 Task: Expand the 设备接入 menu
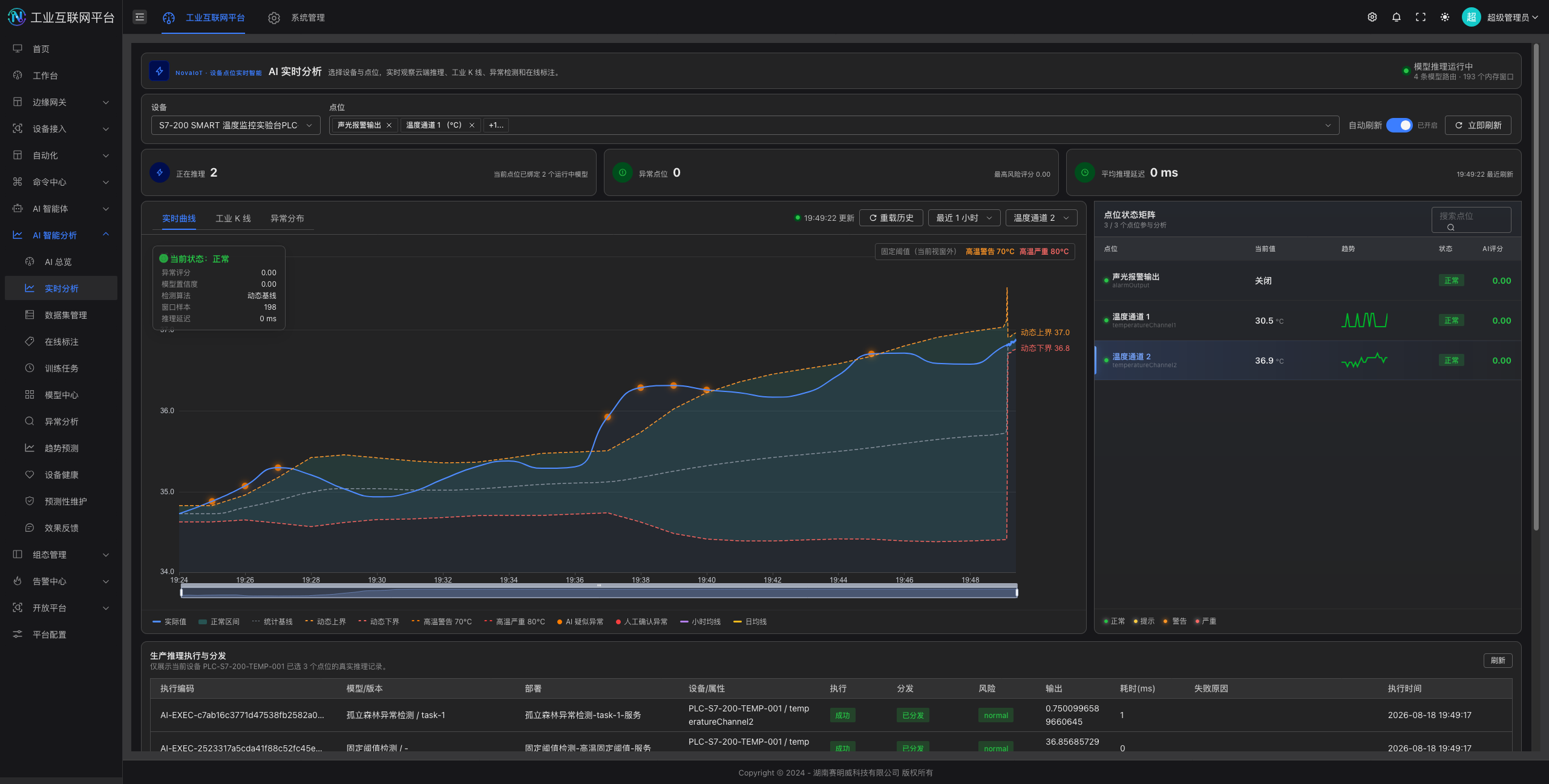click(x=61, y=128)
